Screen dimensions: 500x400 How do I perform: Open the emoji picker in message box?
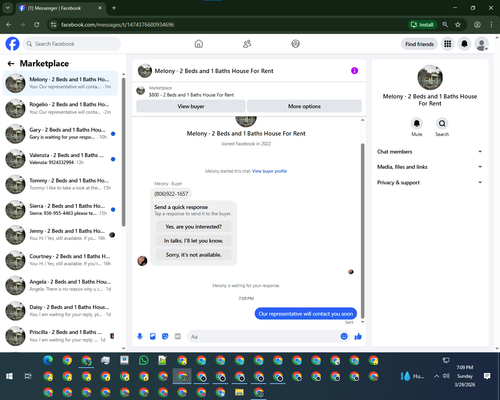coord(344,336)
